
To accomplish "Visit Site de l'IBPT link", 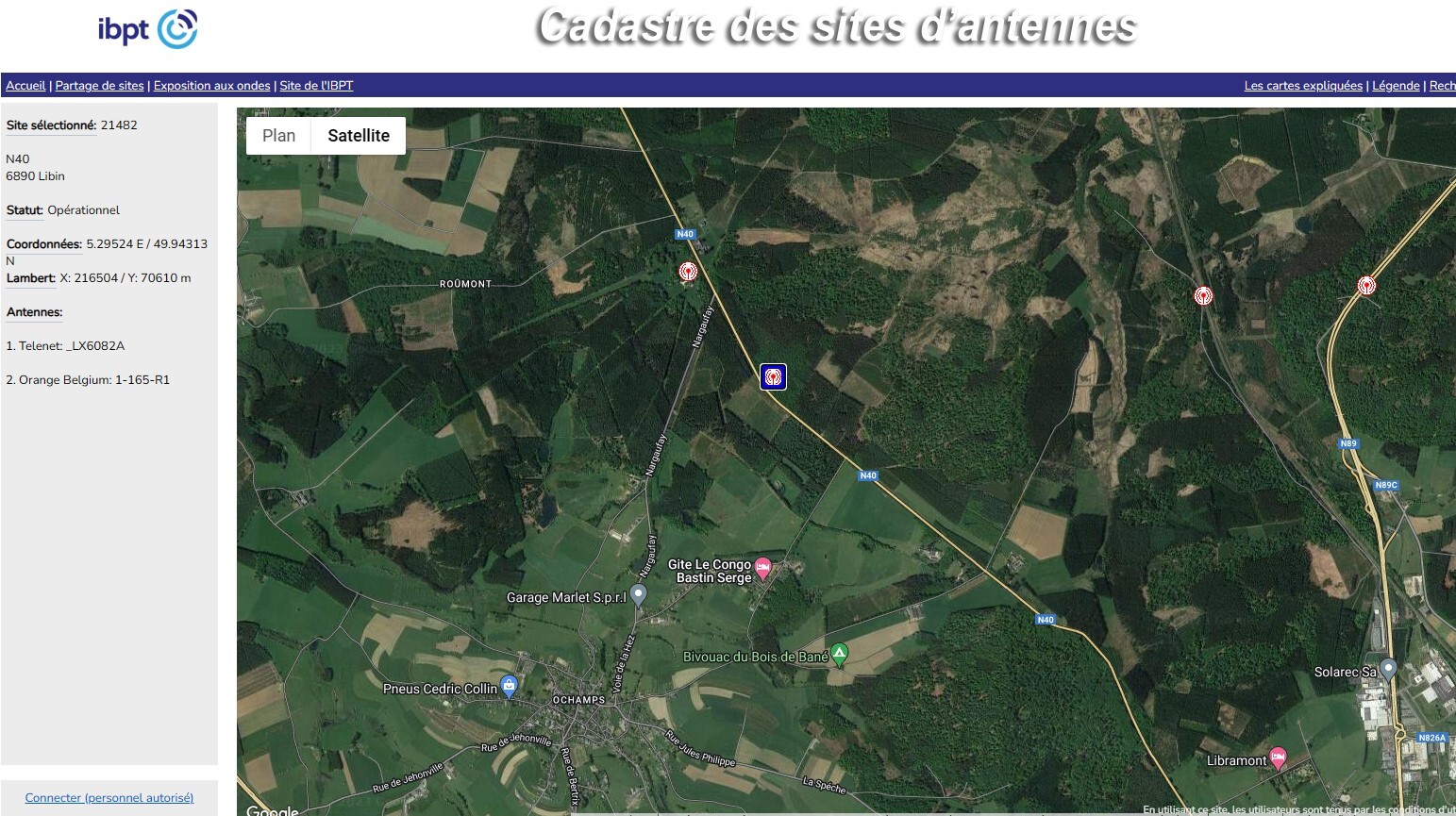I will tap(316, 86).
